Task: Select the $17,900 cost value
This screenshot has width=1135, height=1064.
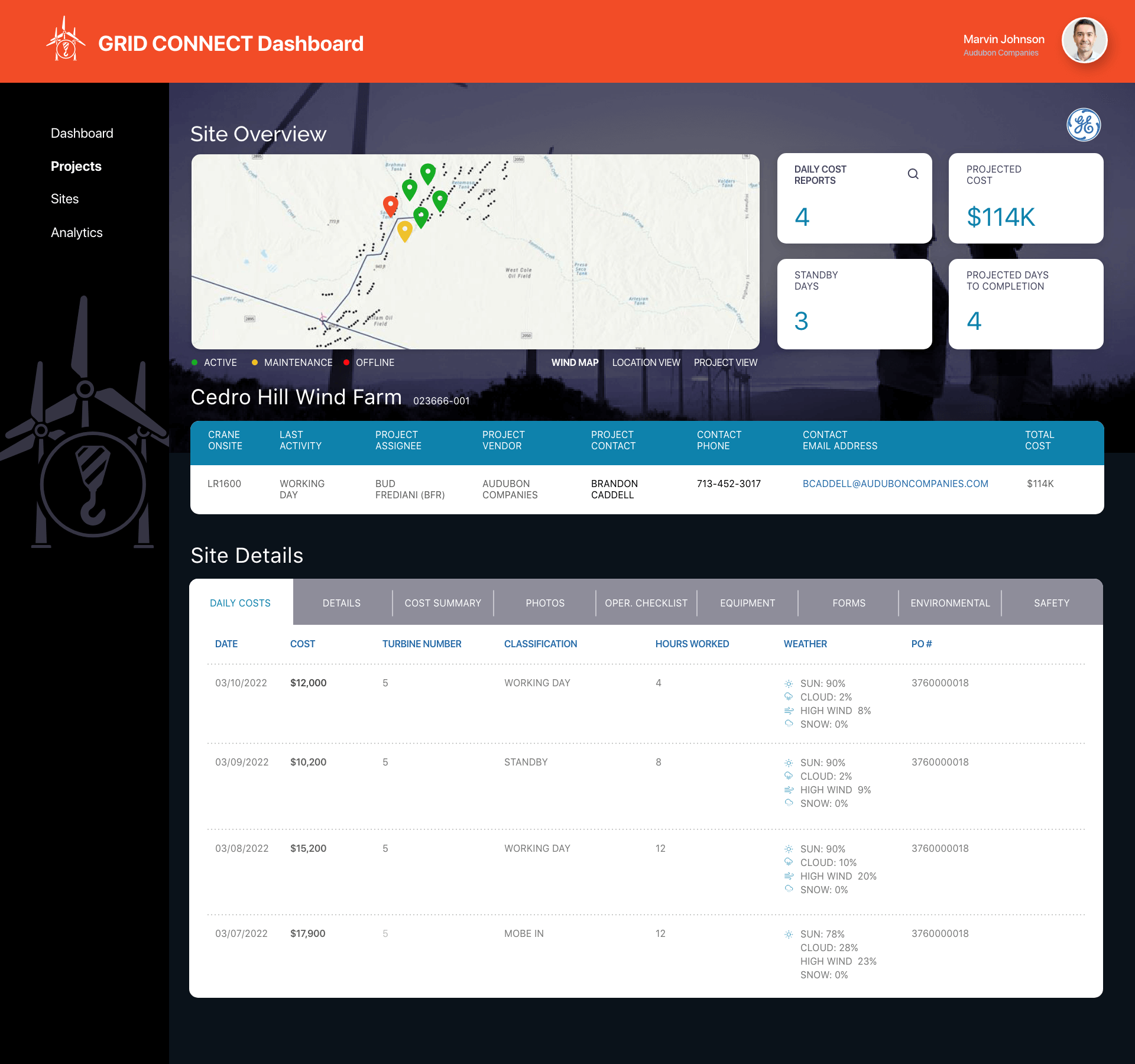Action: click(307, 933)
